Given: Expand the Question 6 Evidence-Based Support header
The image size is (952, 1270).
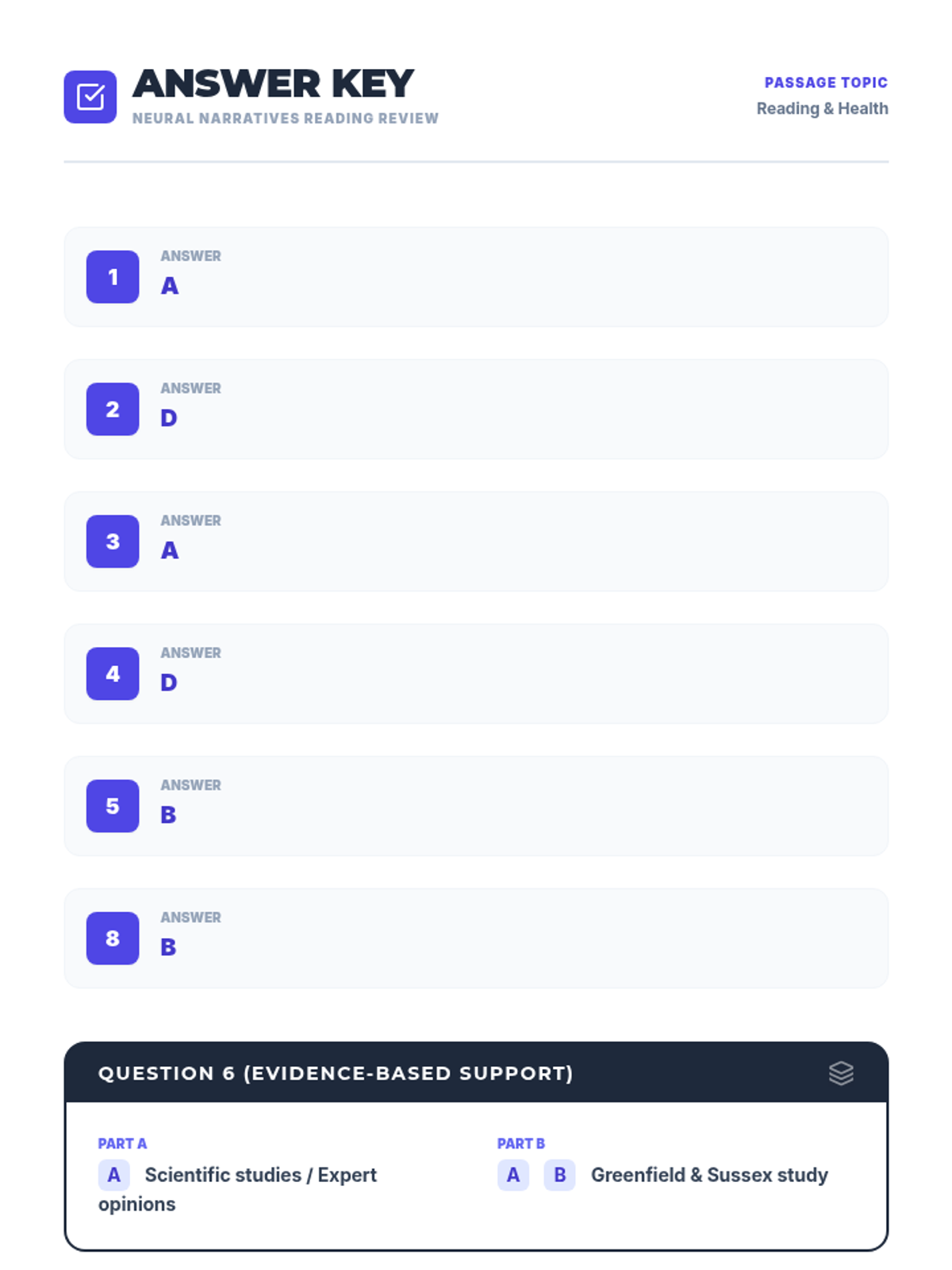Looking at the screenshot, I should pyautogui.click(x=336, y=1073).
